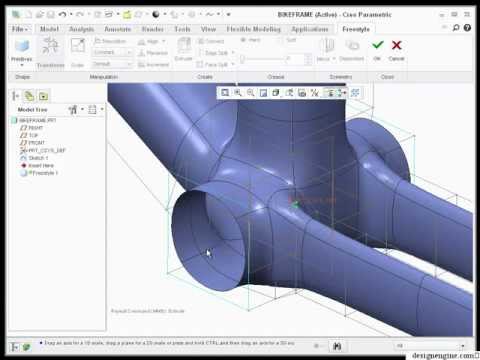Image resolution: width=480 pixels, height=360 pixels.
Task: Open the Appearance sphere dropdown arrow
Action: pos(165,14)
